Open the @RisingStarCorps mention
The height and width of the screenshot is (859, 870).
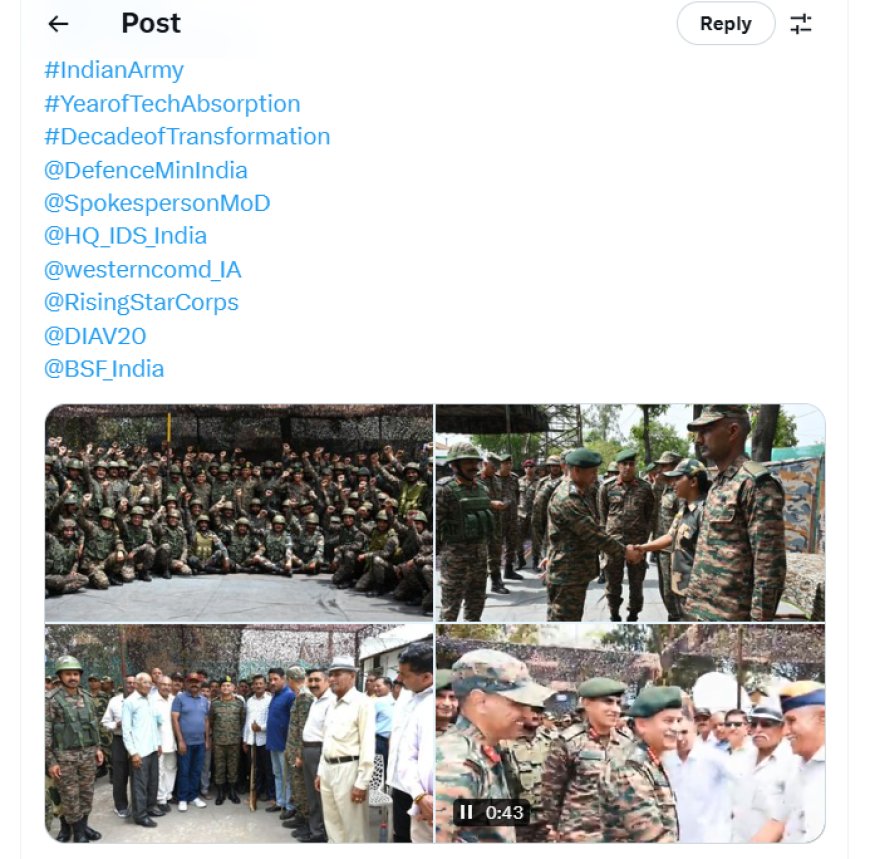141,302
